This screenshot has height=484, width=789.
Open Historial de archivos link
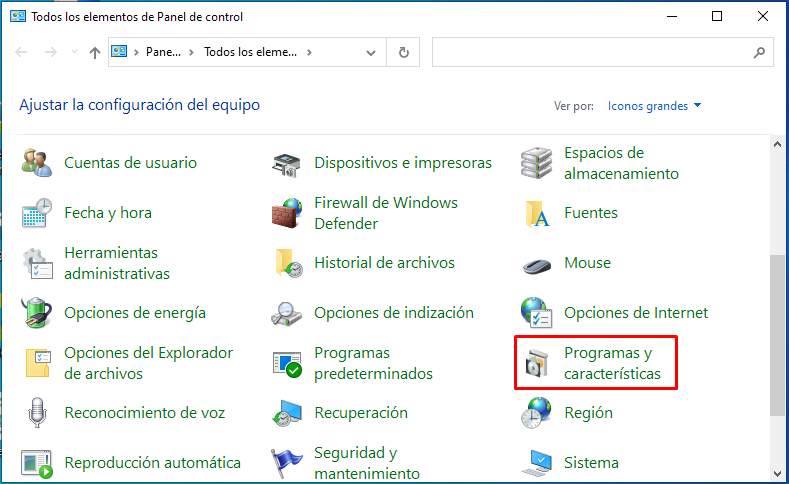[384, 263]
